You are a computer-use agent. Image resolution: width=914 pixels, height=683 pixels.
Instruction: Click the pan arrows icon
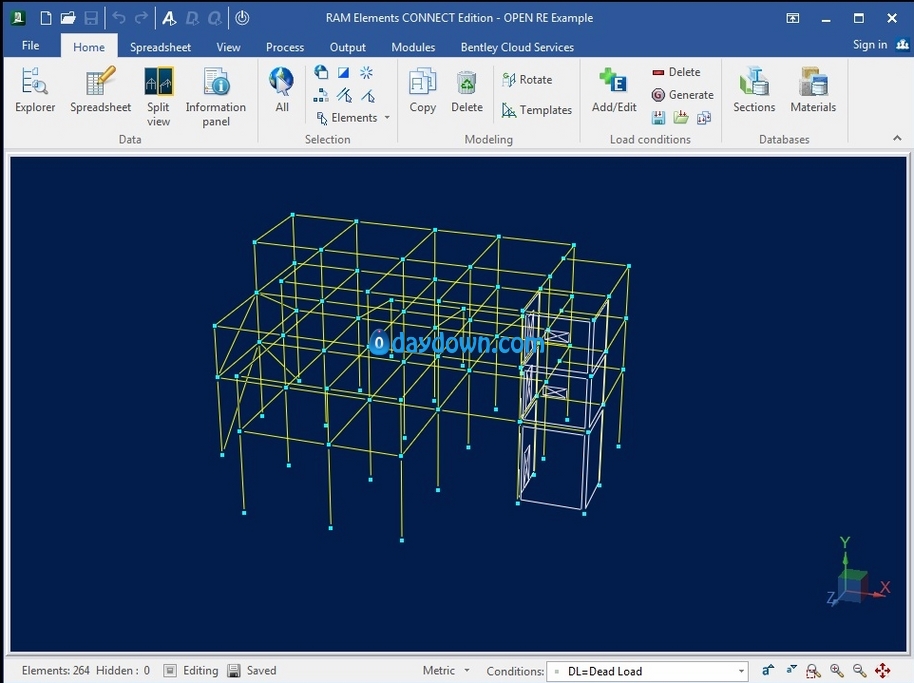click(x=883, y=671)
